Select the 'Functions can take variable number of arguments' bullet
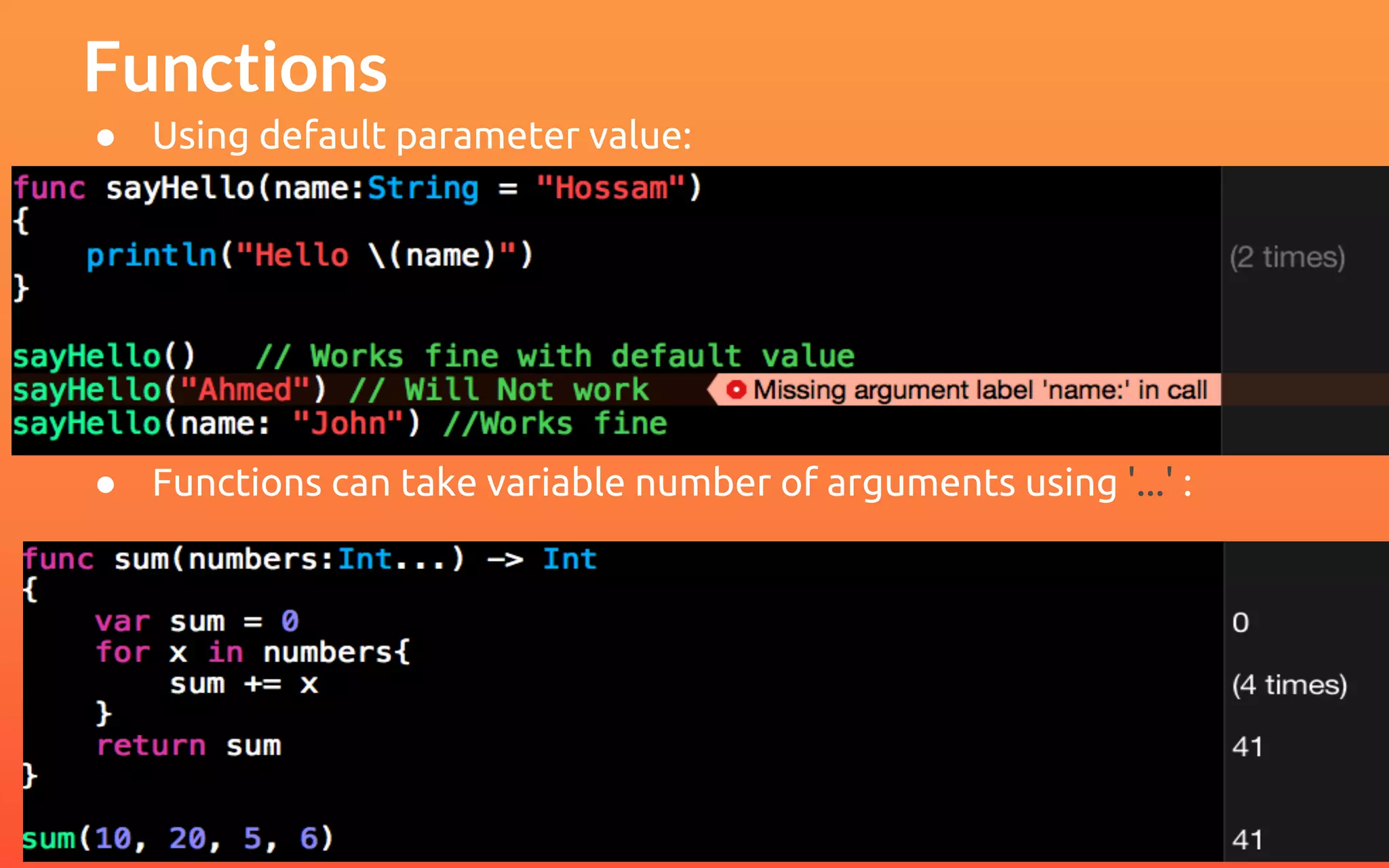The height and width of the screenshot is (868, 1389). coord(671,484)
